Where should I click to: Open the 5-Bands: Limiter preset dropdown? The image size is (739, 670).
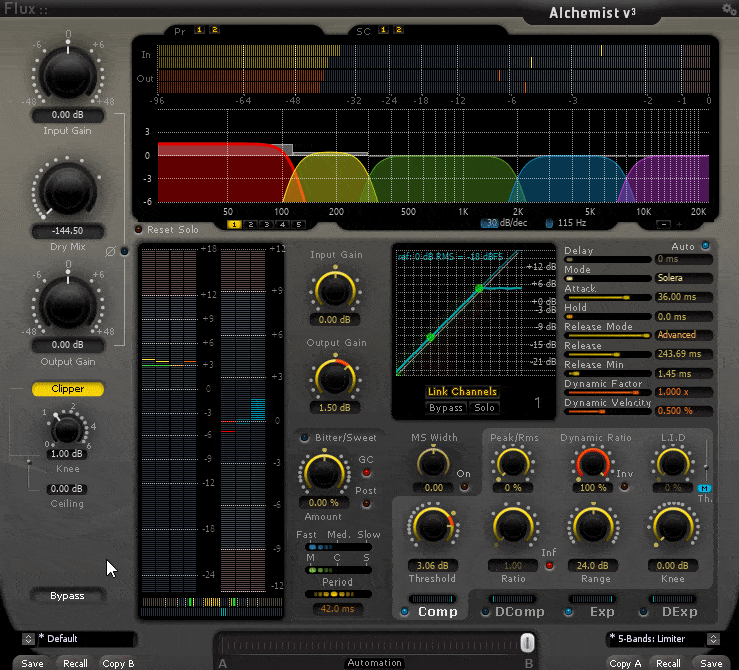coord(663,638)
